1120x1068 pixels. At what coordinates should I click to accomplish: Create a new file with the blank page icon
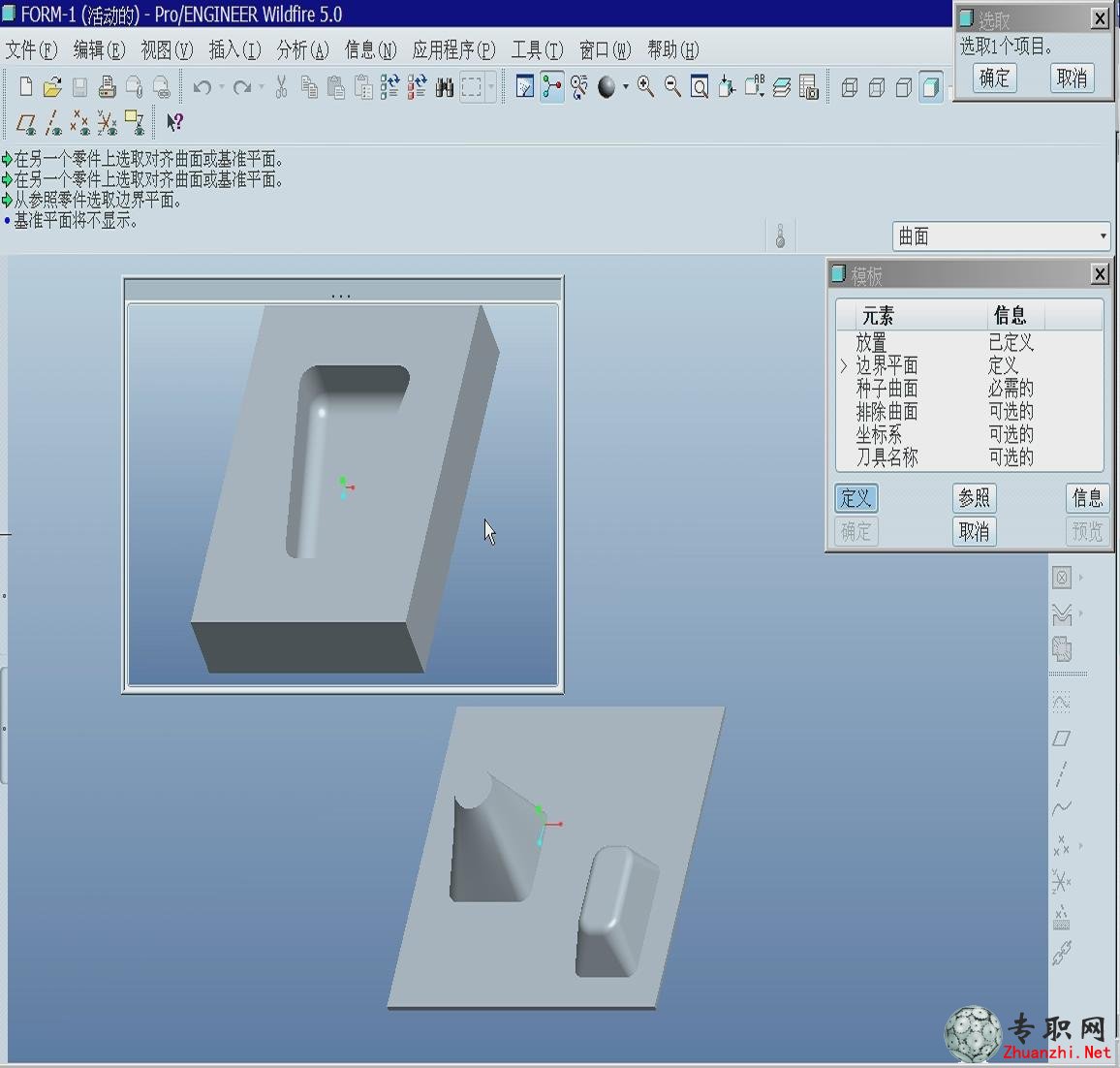(26, 87)
